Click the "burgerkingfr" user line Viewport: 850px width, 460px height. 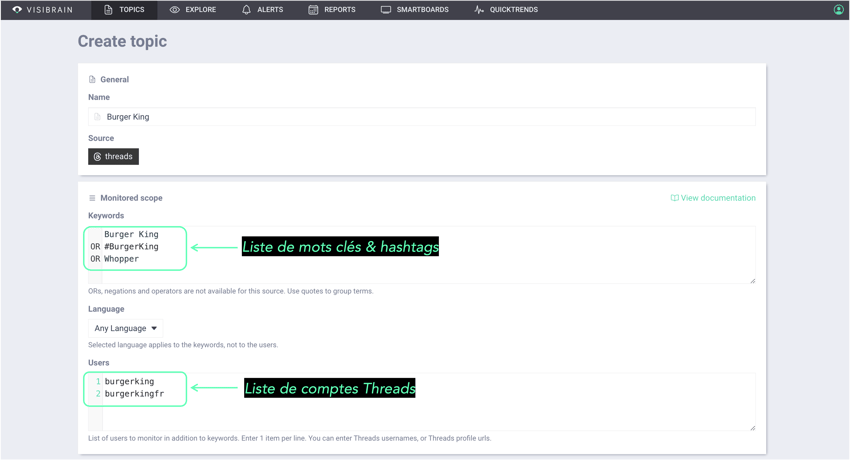[x=134, y=394]
